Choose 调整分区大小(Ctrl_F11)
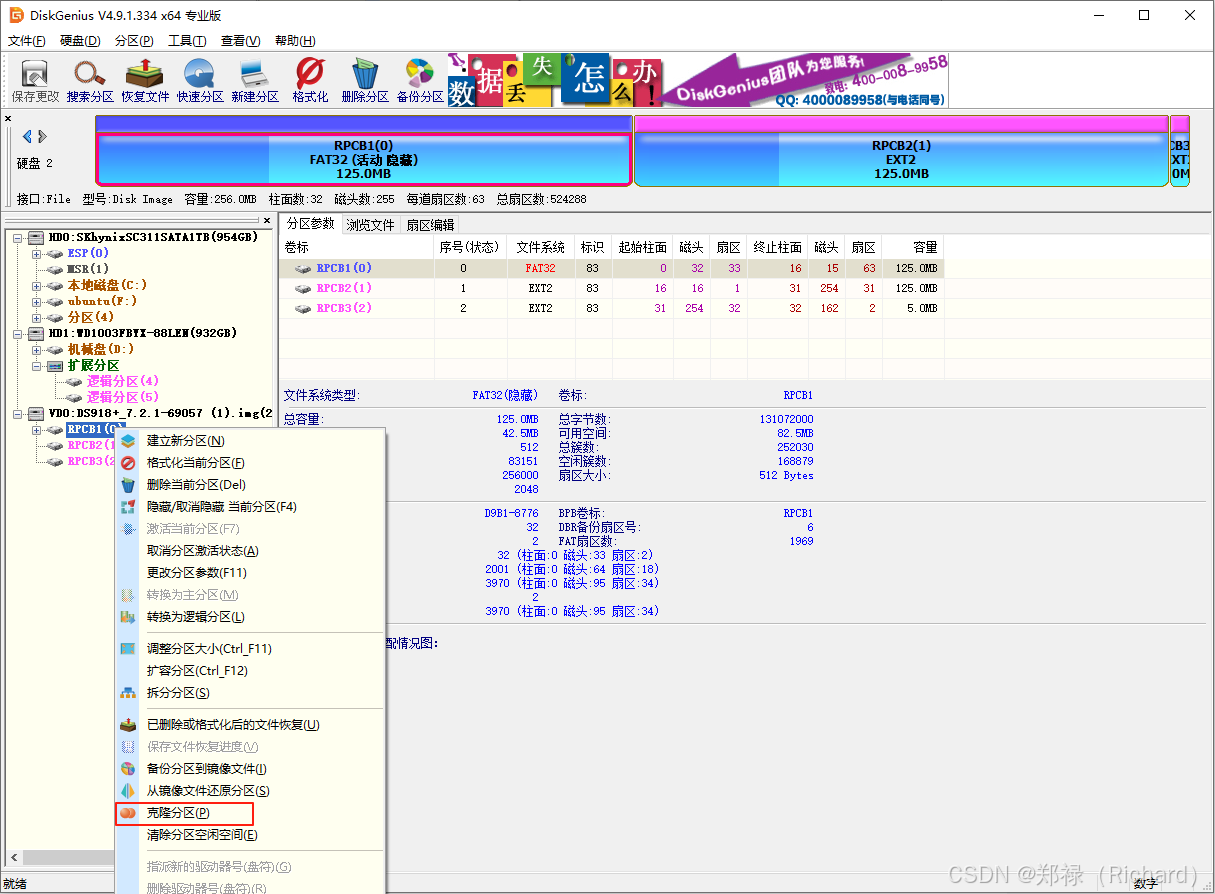This screenshot has height=894, width=1215. 250,648
